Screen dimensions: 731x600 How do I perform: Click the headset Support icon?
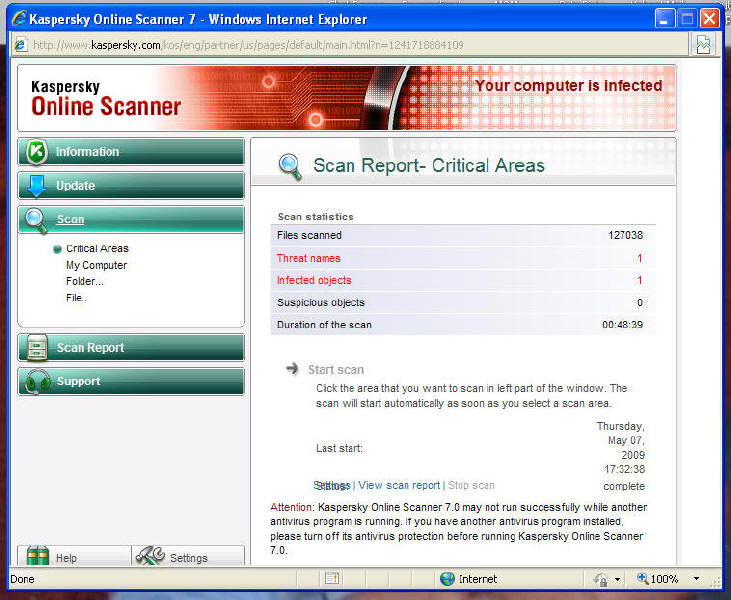[x=38, y=382]
